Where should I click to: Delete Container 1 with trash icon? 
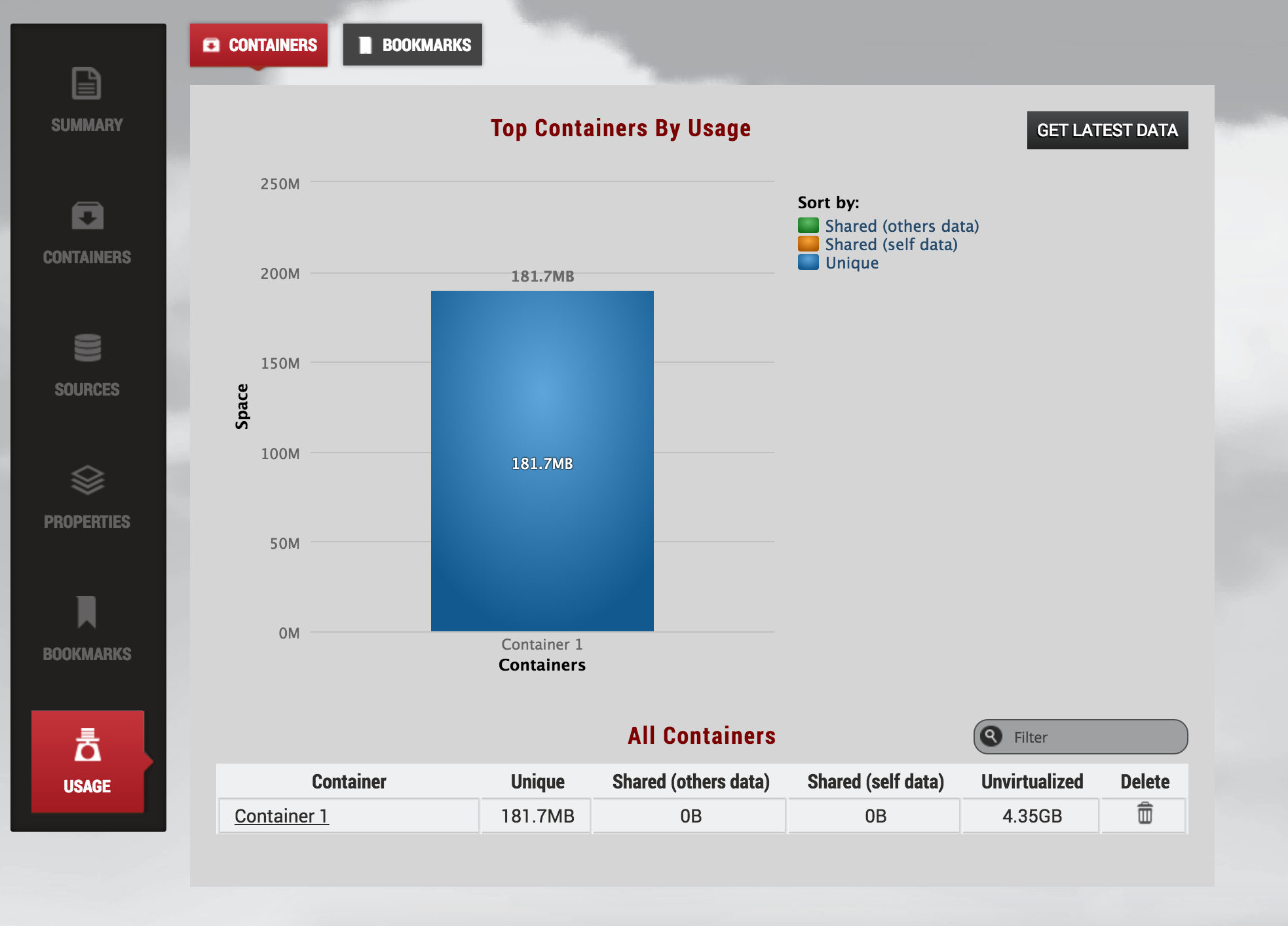(1145, 814)
